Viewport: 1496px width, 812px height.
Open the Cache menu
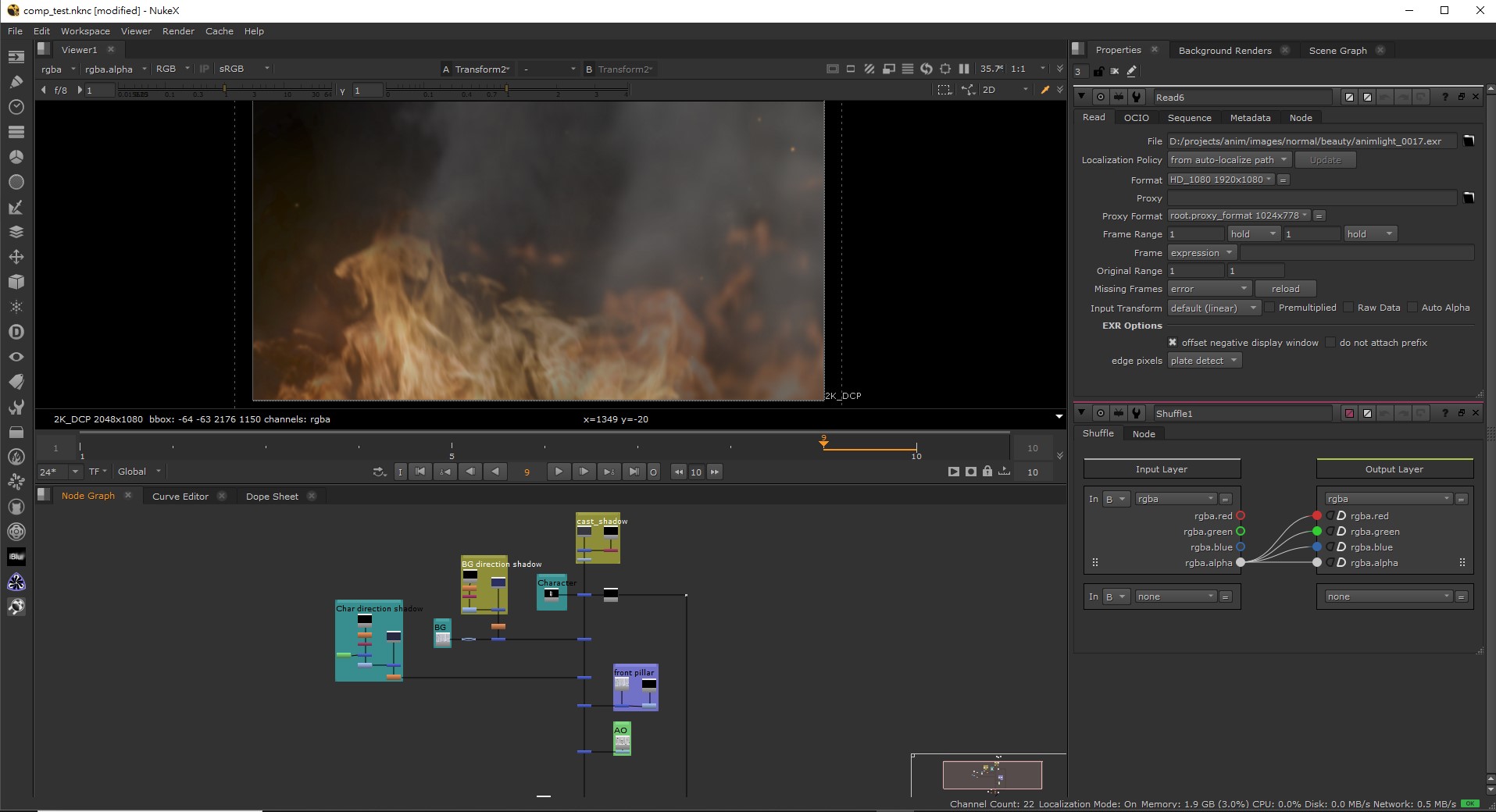point(219,31)
